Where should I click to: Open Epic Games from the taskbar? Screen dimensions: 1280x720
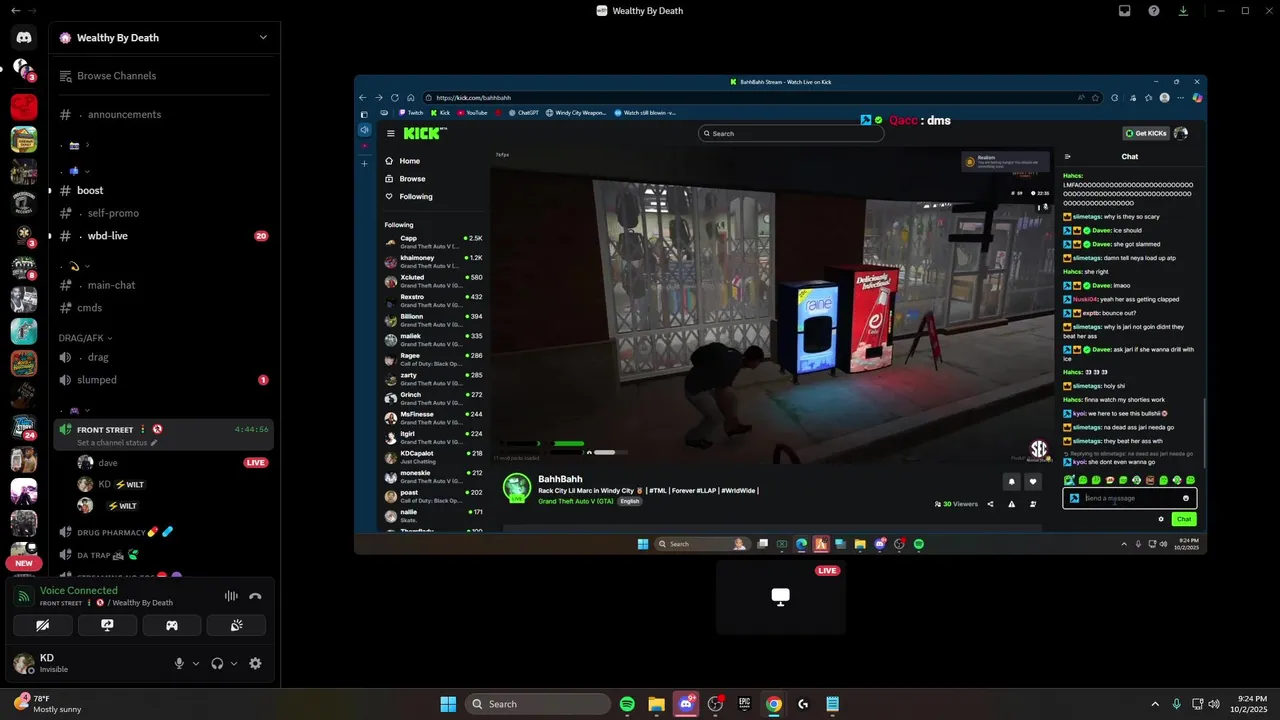744,704
